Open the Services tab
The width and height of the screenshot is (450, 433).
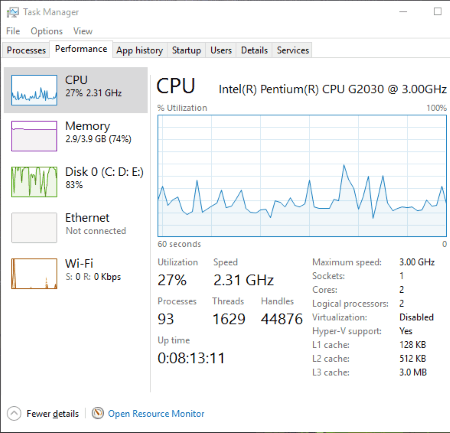(293, 50)
